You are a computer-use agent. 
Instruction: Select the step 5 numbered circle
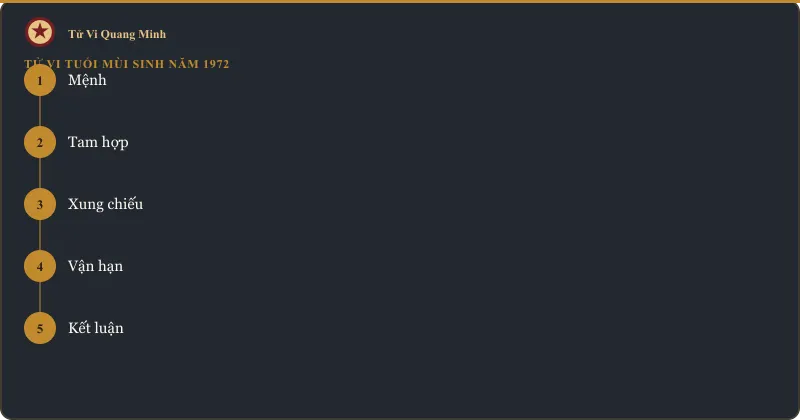[x=40, y=328]
